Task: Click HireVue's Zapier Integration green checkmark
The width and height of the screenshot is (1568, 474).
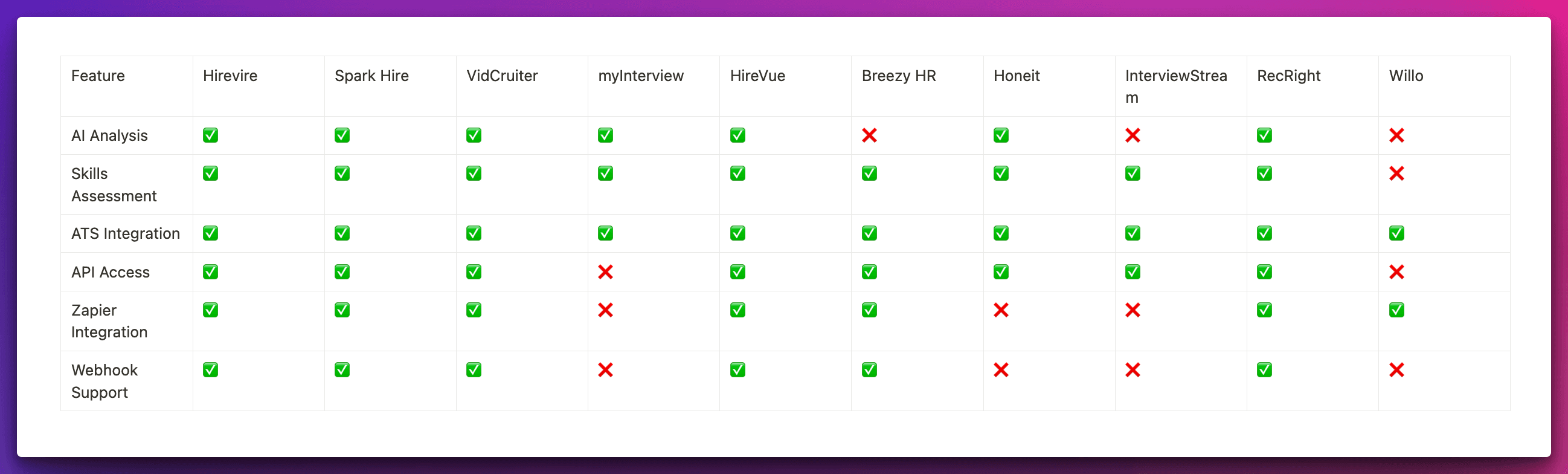Action: coord(737,310)
